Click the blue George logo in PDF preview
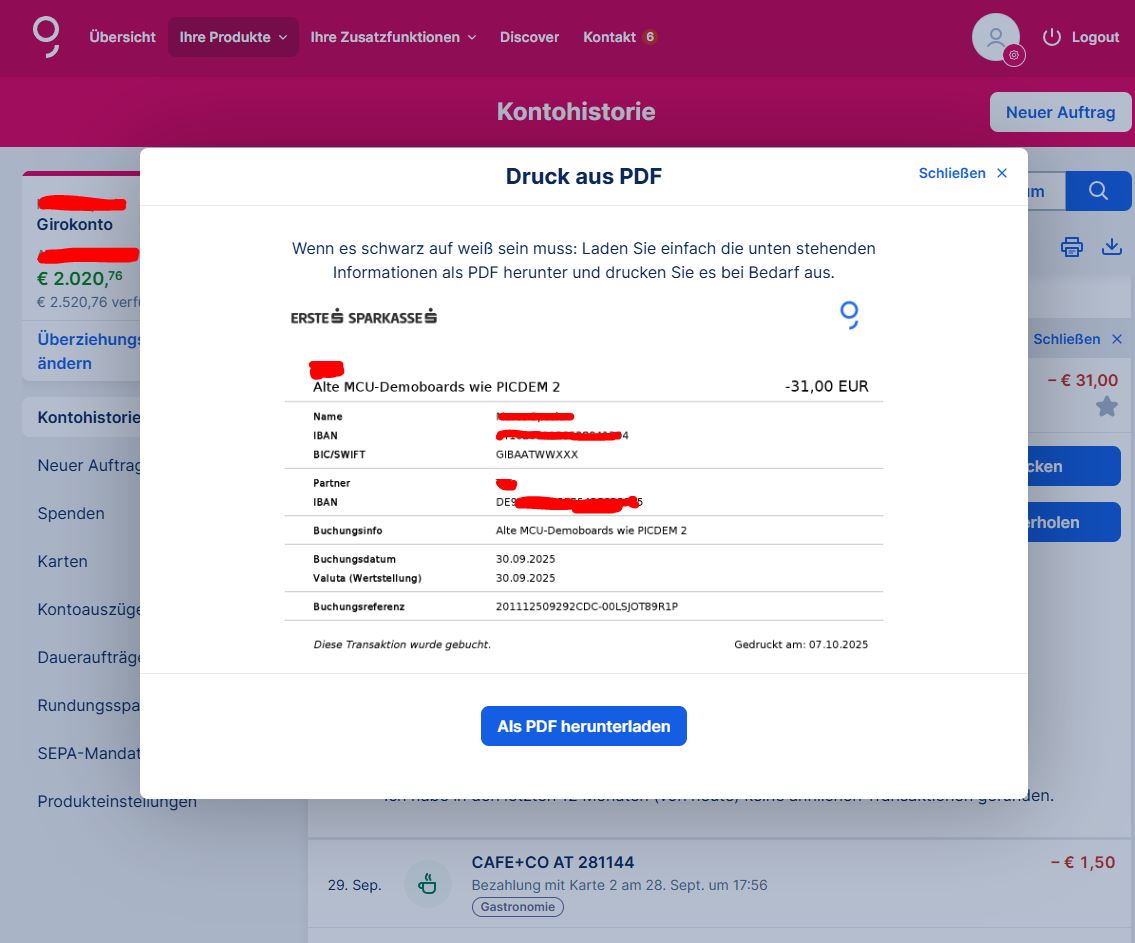The image size is (1135, 943). coord(849,315)
